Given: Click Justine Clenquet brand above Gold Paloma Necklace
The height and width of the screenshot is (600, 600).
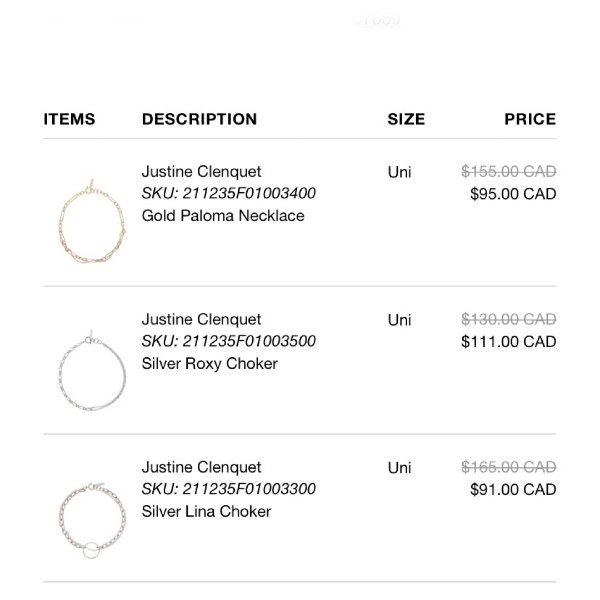Looking at the screenshot, I should coord(201,171).
